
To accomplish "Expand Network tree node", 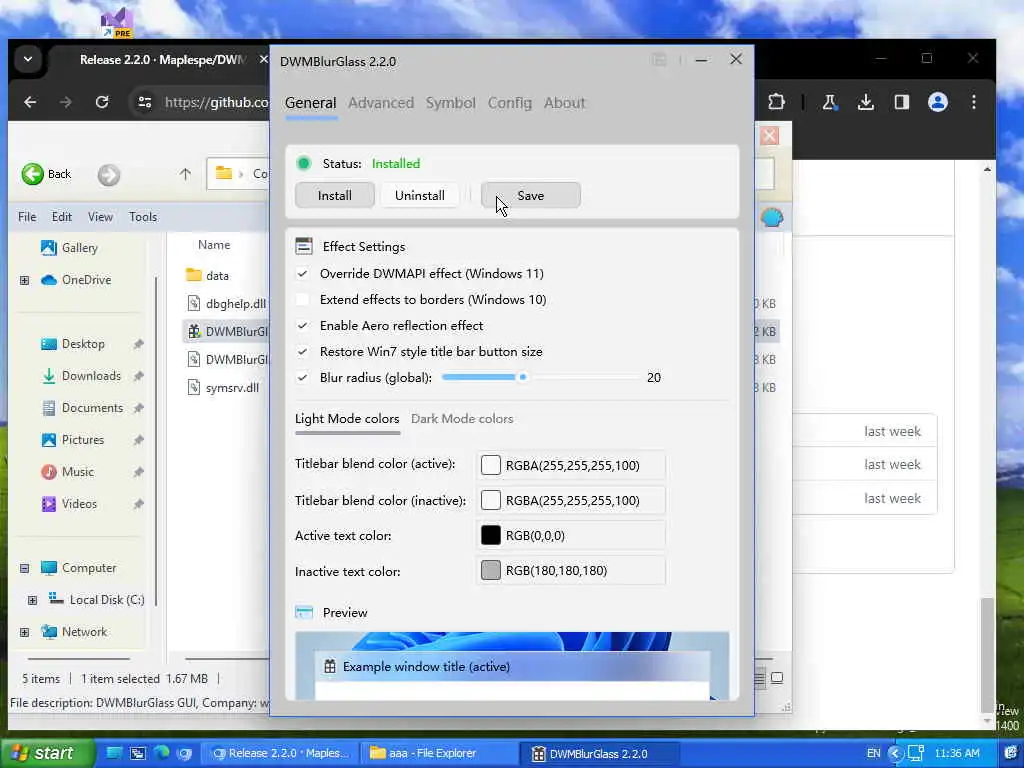I will click(24, 632).
